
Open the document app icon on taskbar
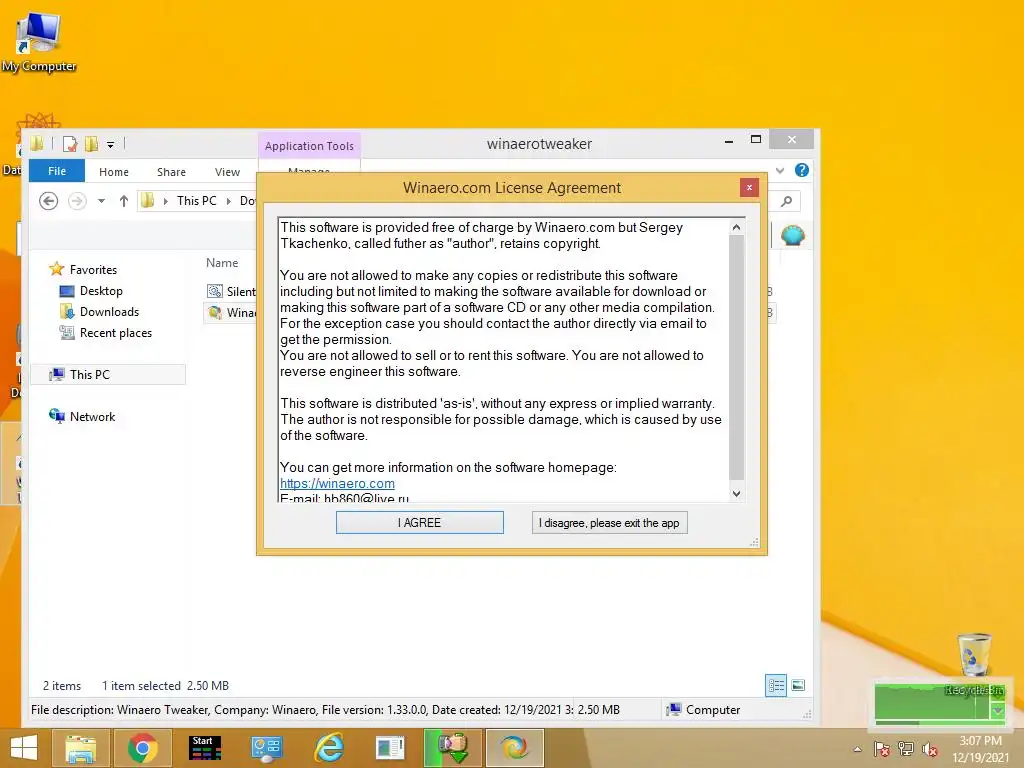pyautogui.click(x=390, y=748)
